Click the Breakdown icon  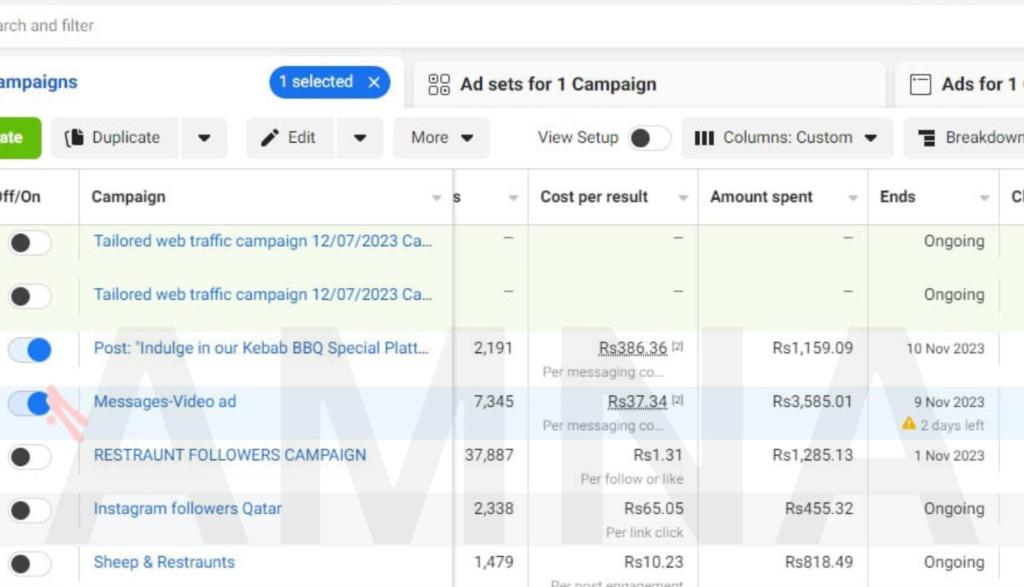click(927, 138)
